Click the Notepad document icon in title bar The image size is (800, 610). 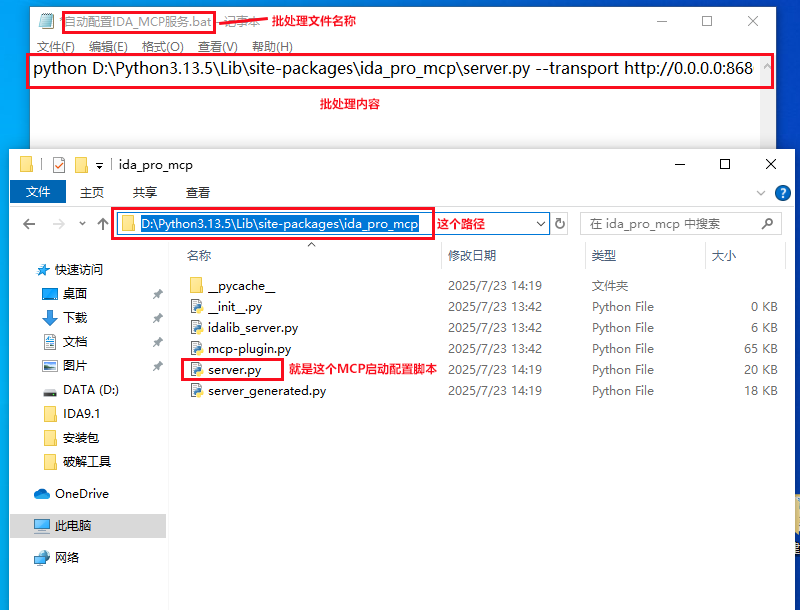click(46, 21)
